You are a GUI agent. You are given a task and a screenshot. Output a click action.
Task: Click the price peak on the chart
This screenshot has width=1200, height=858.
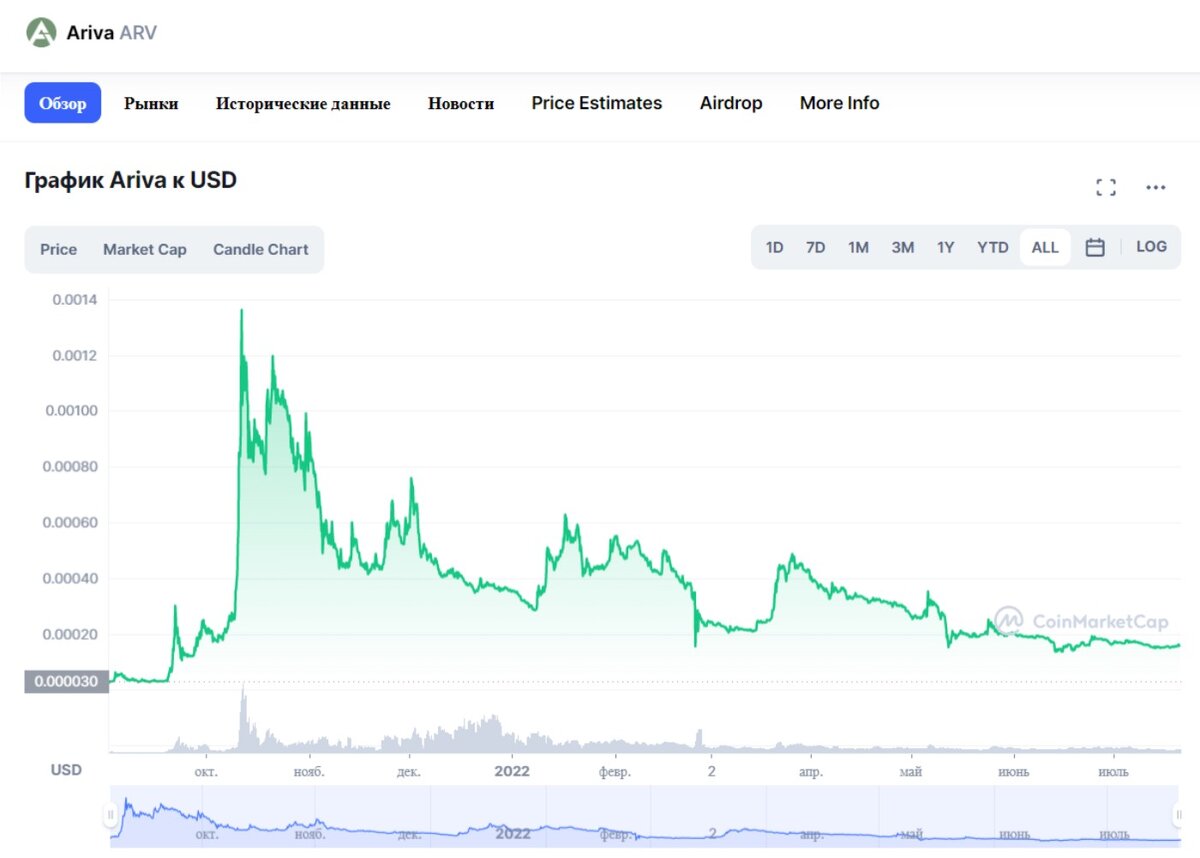241,311
